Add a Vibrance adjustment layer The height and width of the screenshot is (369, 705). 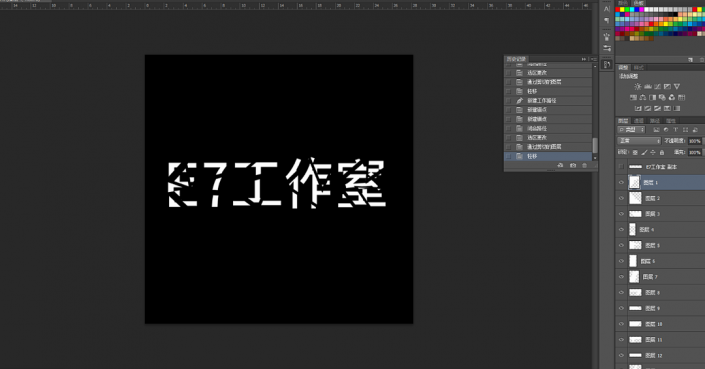(x=677, y=86)
